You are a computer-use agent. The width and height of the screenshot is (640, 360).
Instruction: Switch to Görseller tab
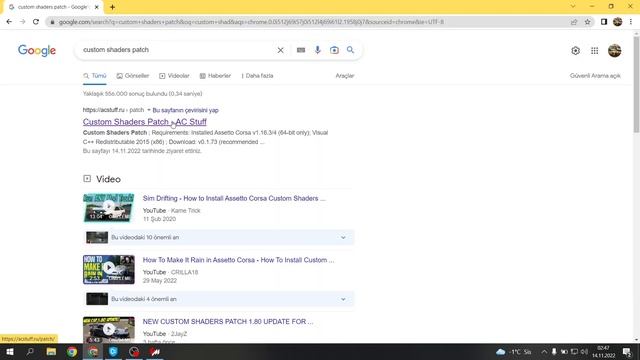133,76
